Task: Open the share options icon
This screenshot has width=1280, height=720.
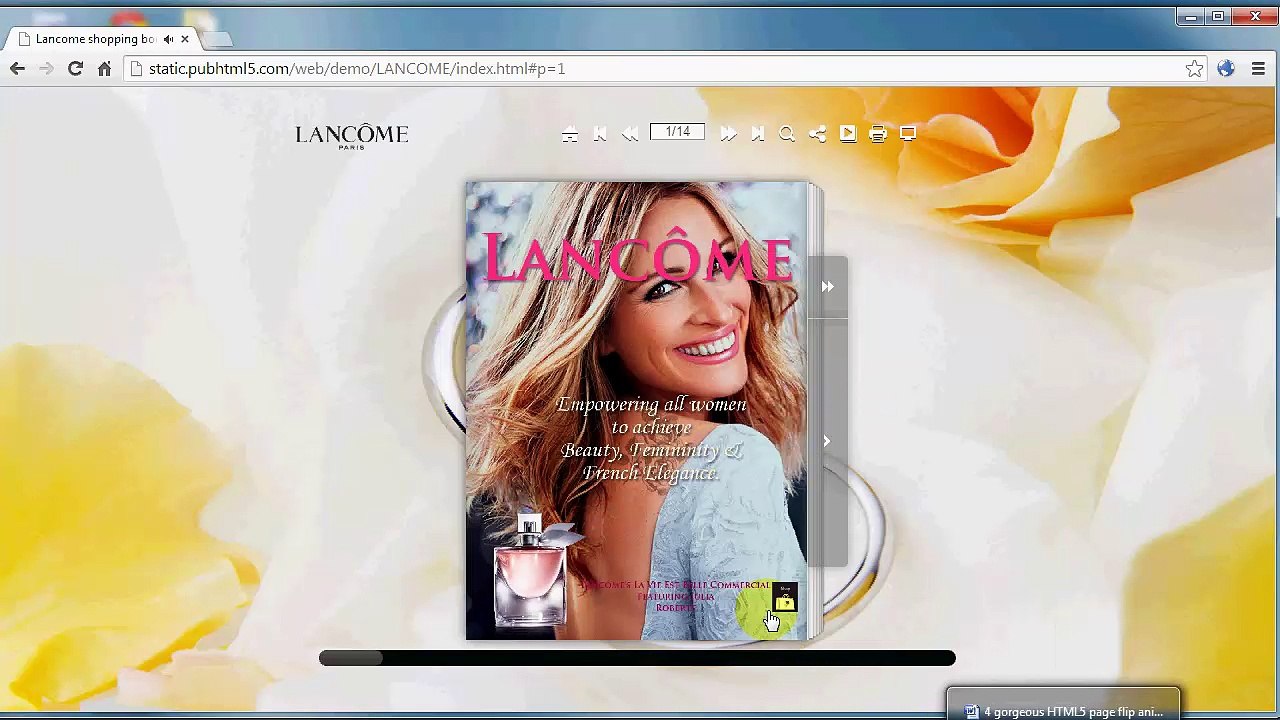Action: click(x=817, y=134)
